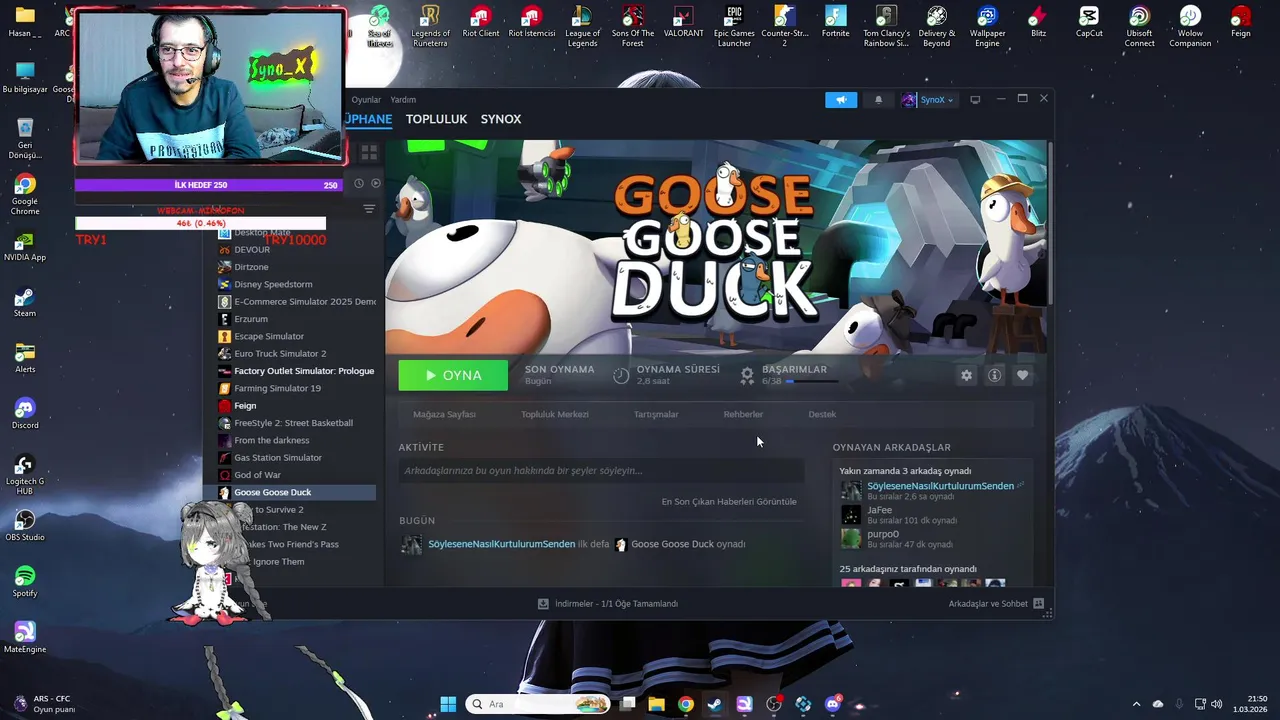Open Rehberler tab
The image size is (1280, 720).
(x=743, y=414)
